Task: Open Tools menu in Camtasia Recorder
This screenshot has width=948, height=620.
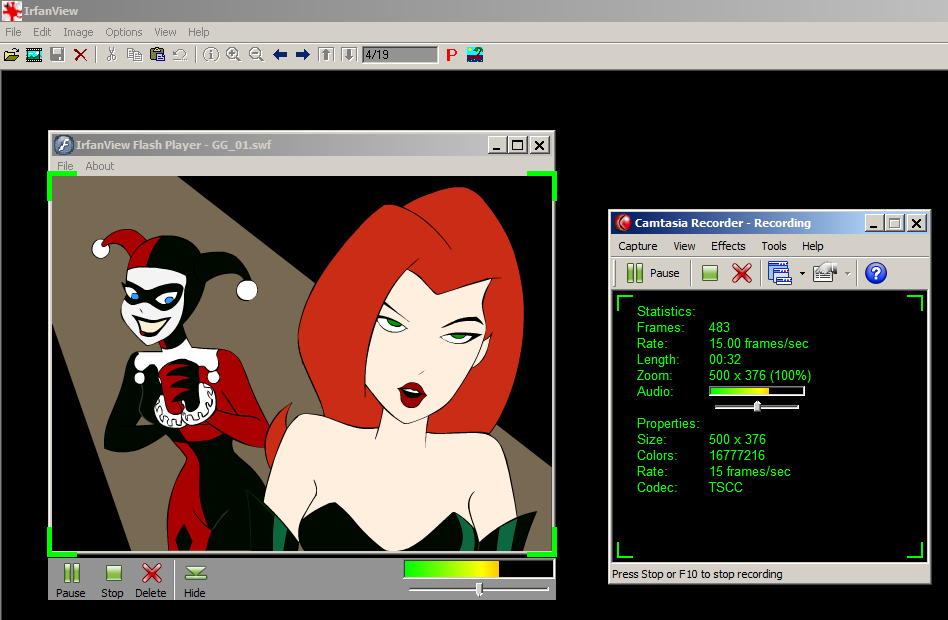Action: pyautogui.click(x=774, y=246)
